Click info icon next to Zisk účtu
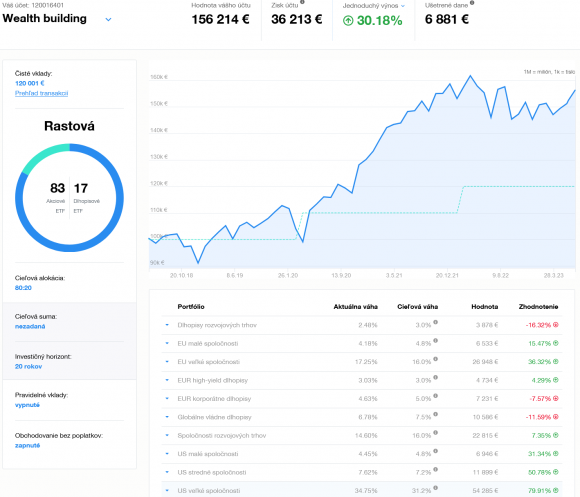The height and width of the screenshot is (497, 580). click(x=302, y=2)
